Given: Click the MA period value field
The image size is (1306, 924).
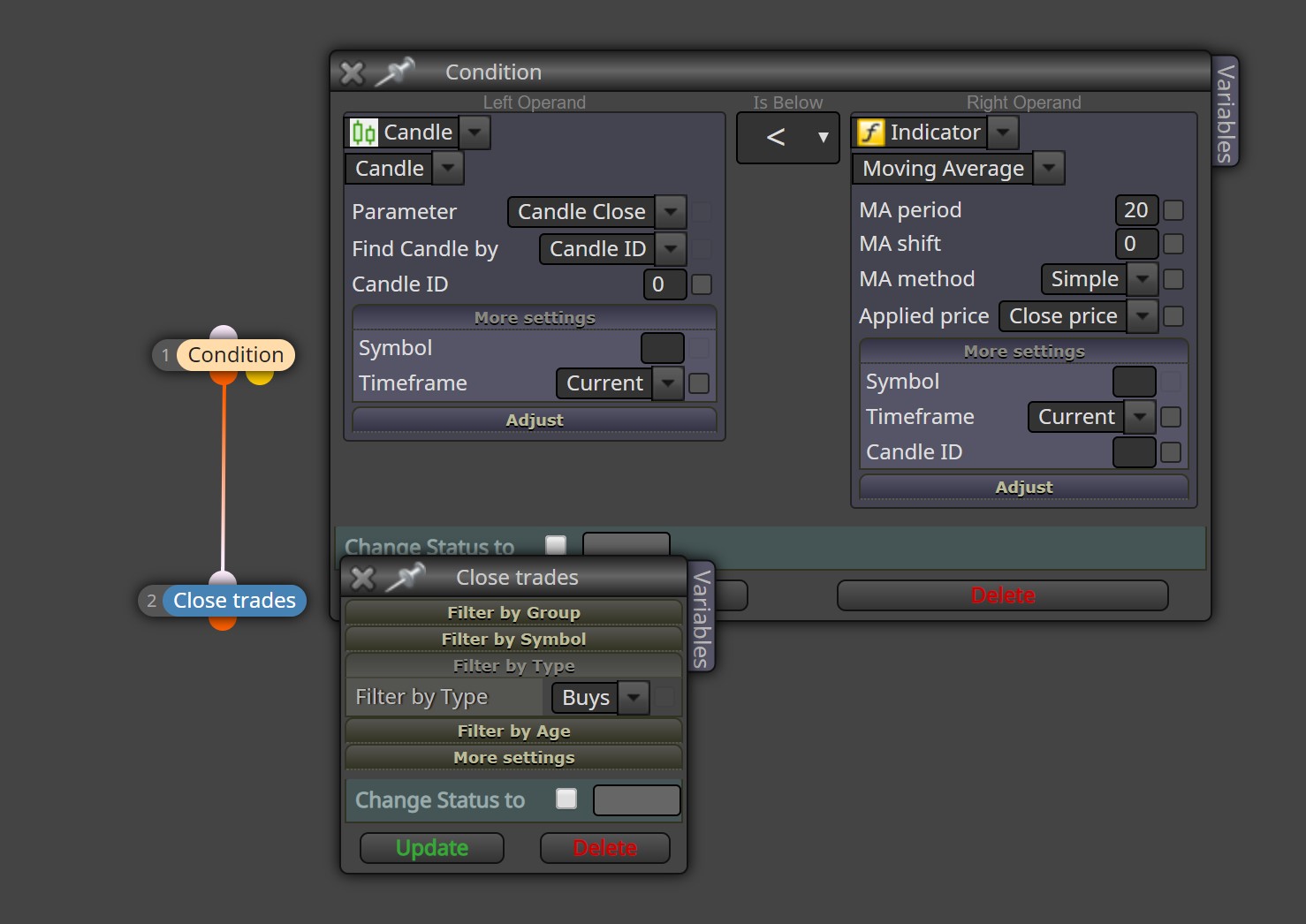Looking at the screenshot, I should click(1136, 210).
